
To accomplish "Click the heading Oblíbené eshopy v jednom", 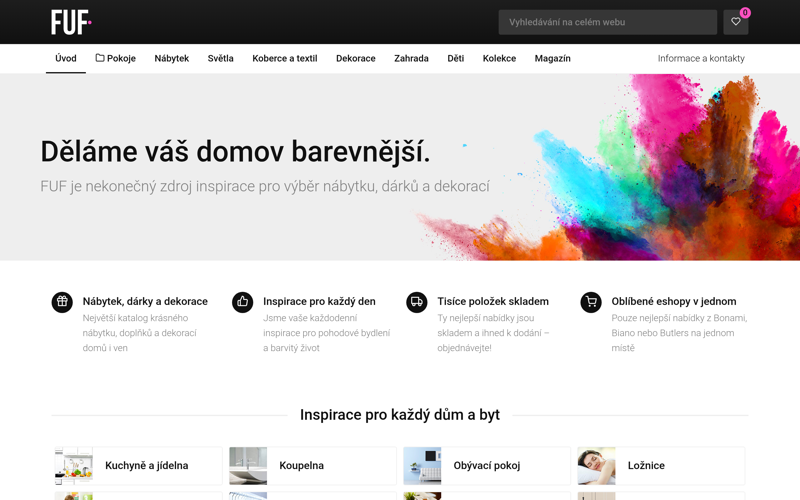I will [674, 302].
